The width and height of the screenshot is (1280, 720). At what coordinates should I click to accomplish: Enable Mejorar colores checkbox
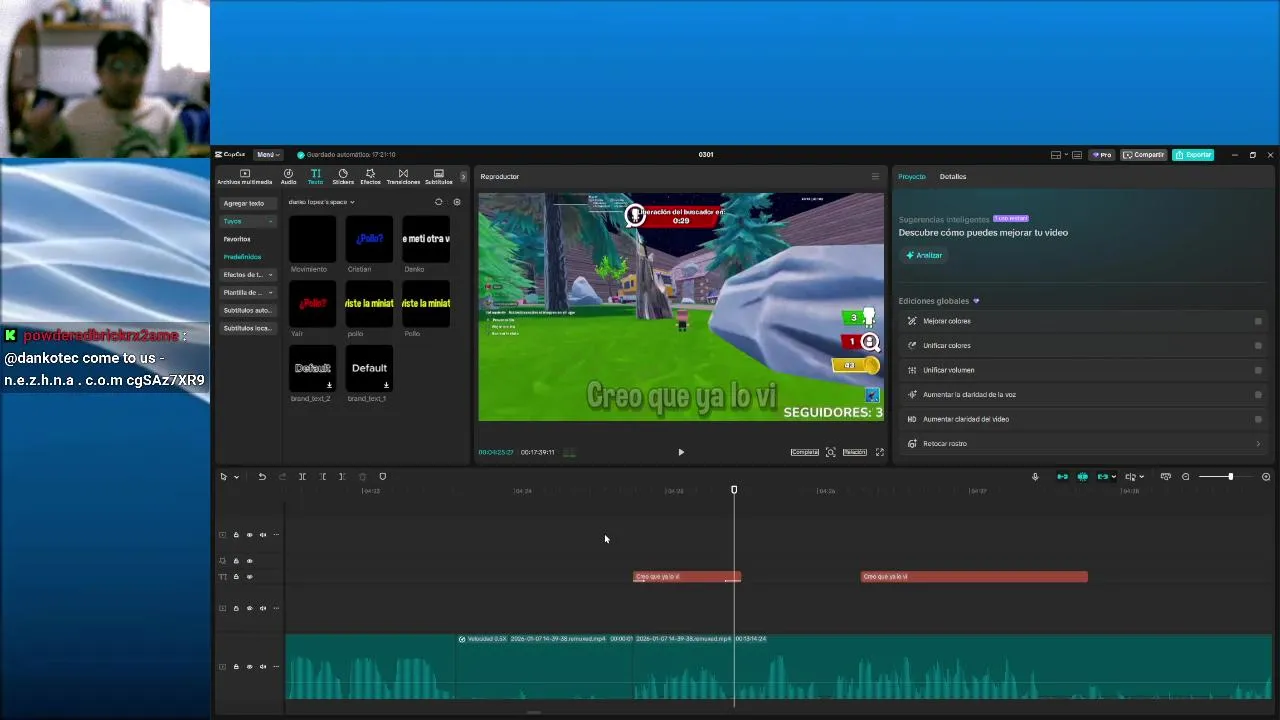1258,321
